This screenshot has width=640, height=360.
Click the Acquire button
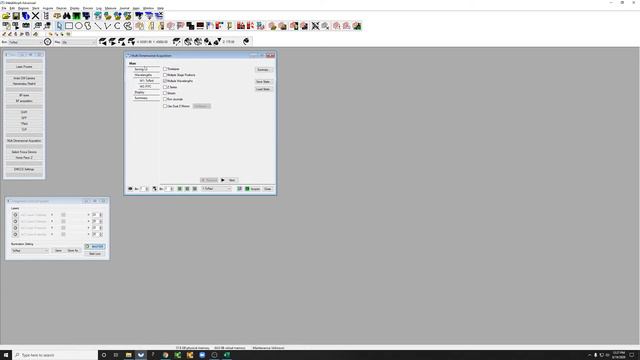pyautogui.click(x=252, y=189)
